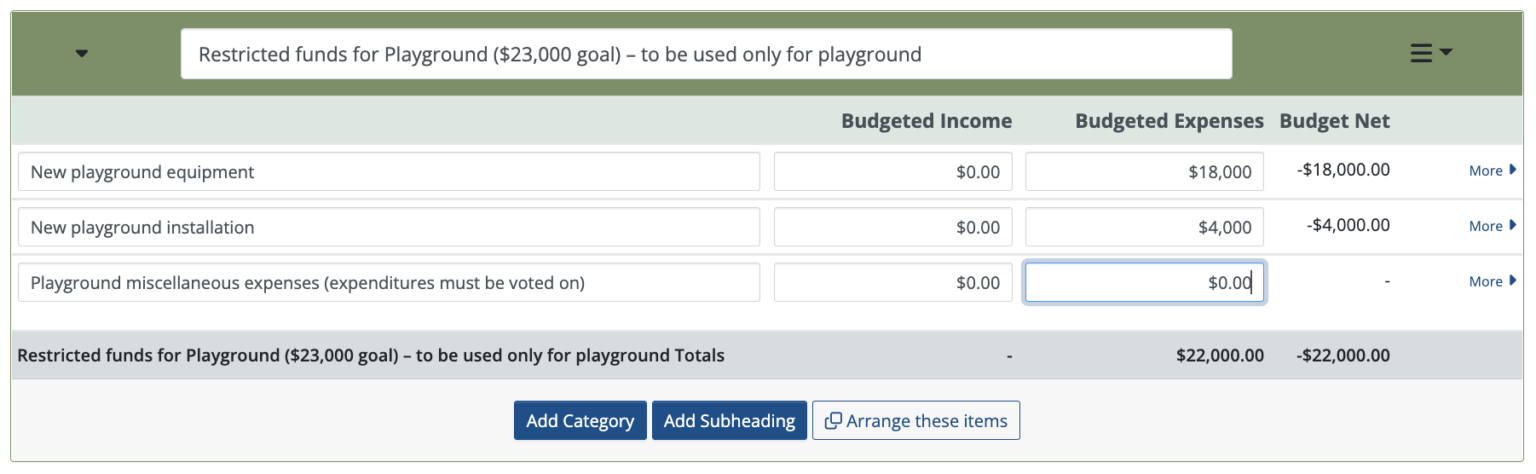Click miscellaneous expenses budgeted expenses field

pos(1144,283)
